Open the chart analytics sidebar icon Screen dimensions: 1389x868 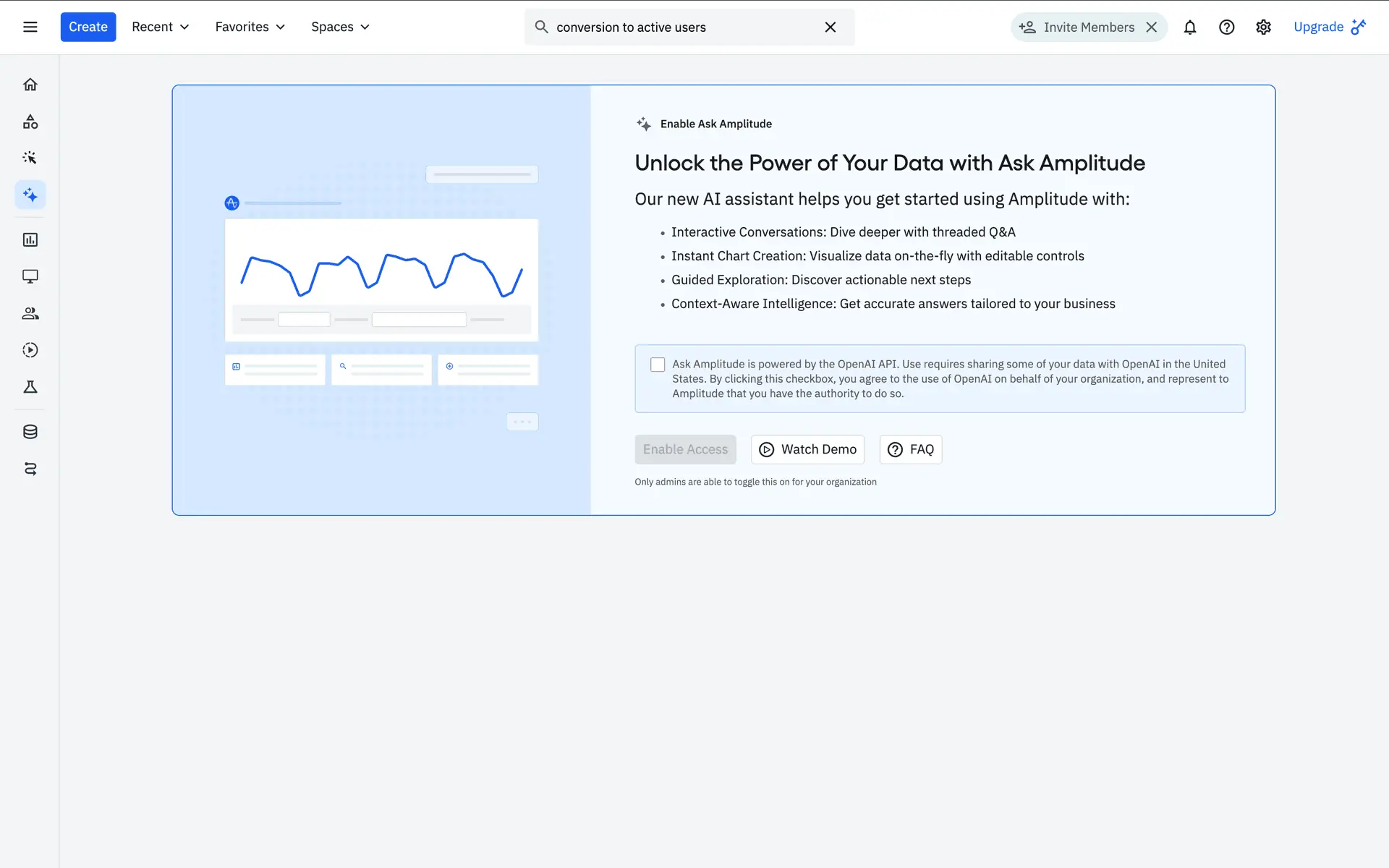pos(30,239)
